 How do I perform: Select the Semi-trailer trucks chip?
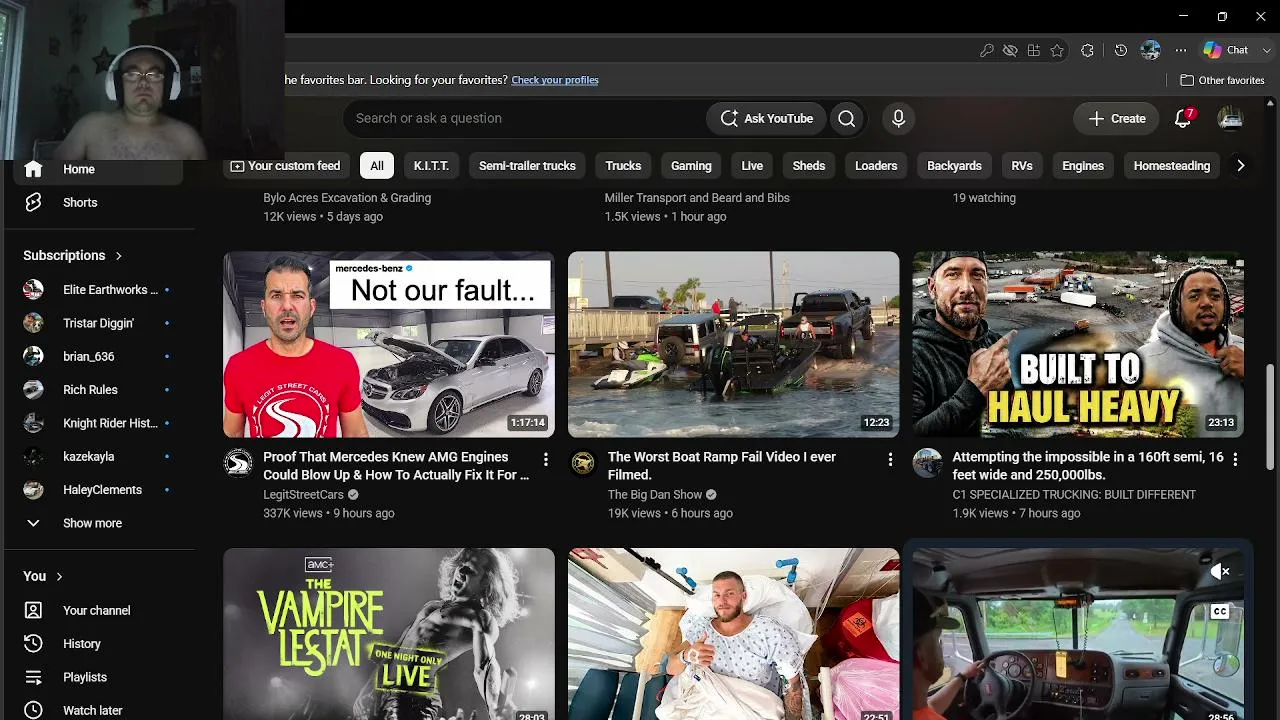[527, 166]
